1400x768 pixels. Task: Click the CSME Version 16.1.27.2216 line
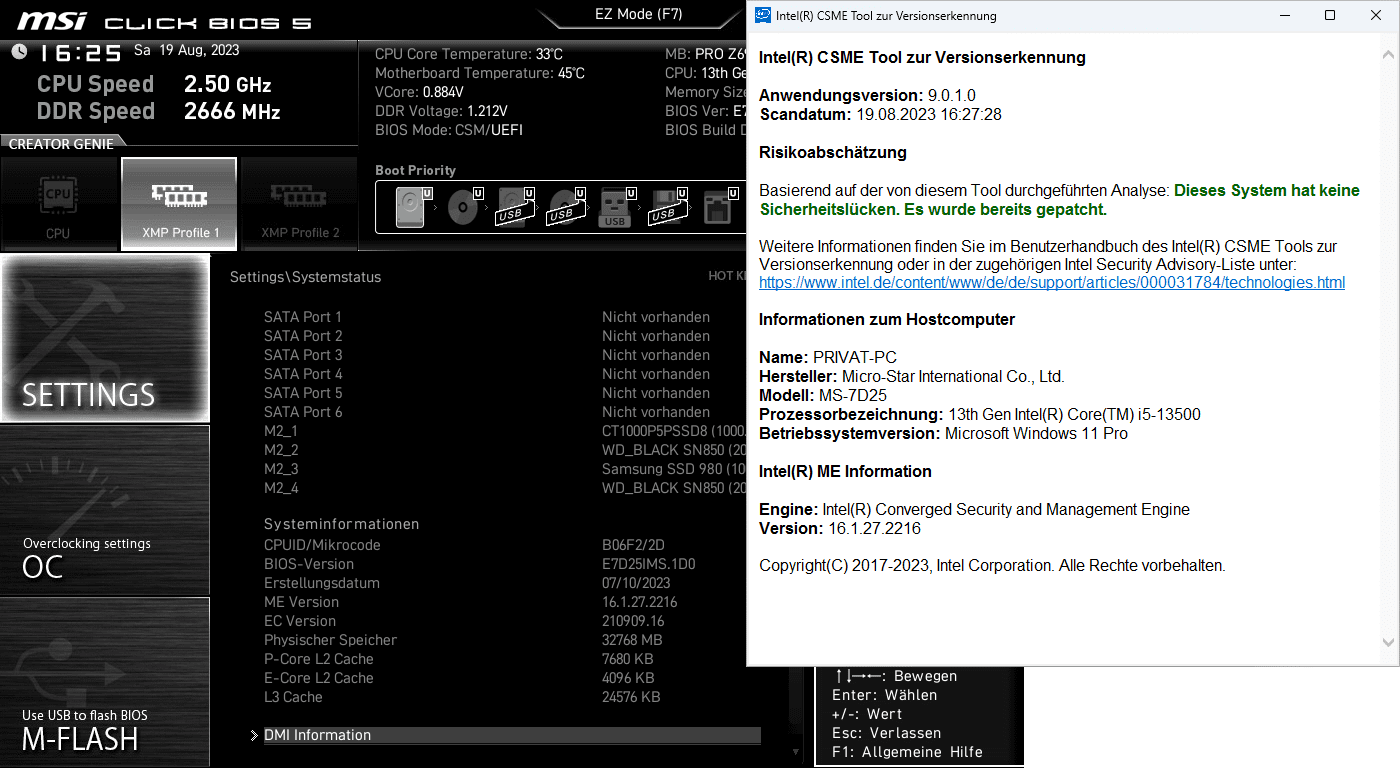pos(840,528)
